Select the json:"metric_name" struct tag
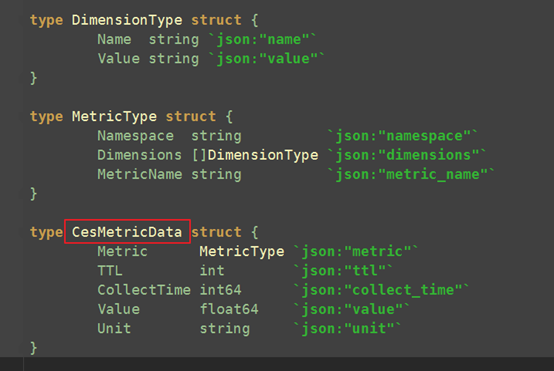Viewport: 554px width, 371px height. [x=411, y=174]
